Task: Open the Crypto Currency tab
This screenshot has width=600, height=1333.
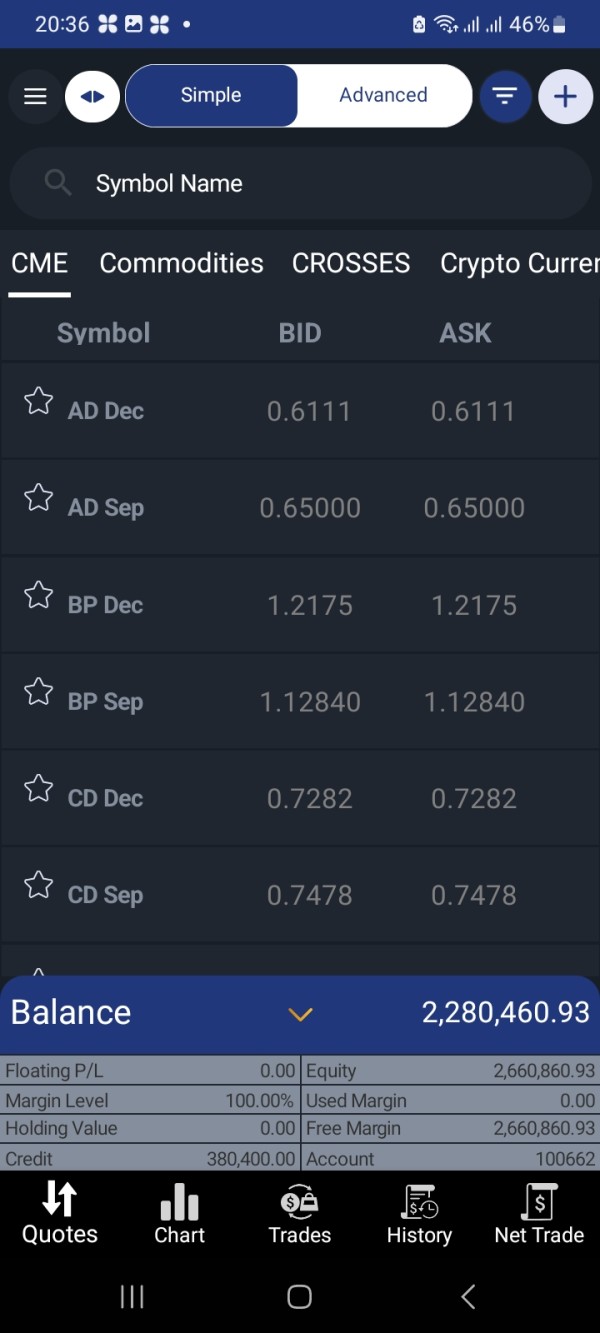Action: click(x=519, y=263)
